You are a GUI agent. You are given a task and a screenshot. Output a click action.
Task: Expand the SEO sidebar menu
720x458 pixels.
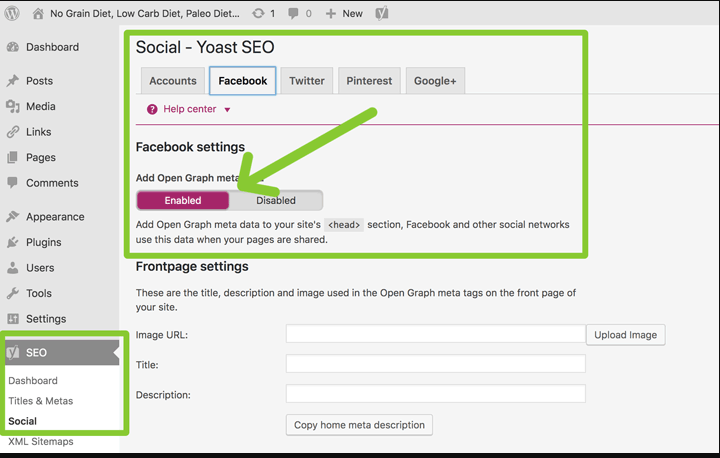click(x=36, y=352)
